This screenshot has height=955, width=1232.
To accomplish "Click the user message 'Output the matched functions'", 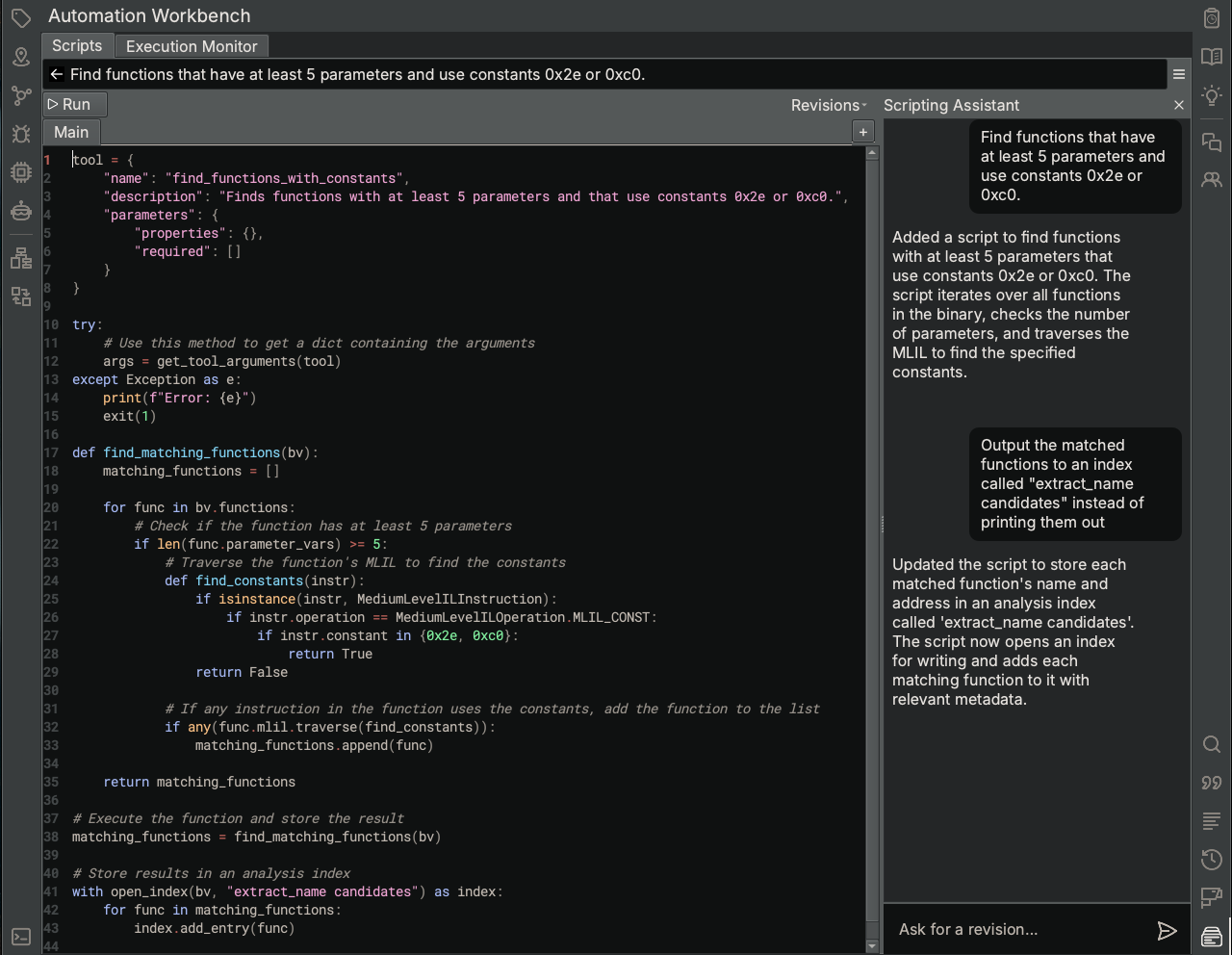I will point(1075,483).
